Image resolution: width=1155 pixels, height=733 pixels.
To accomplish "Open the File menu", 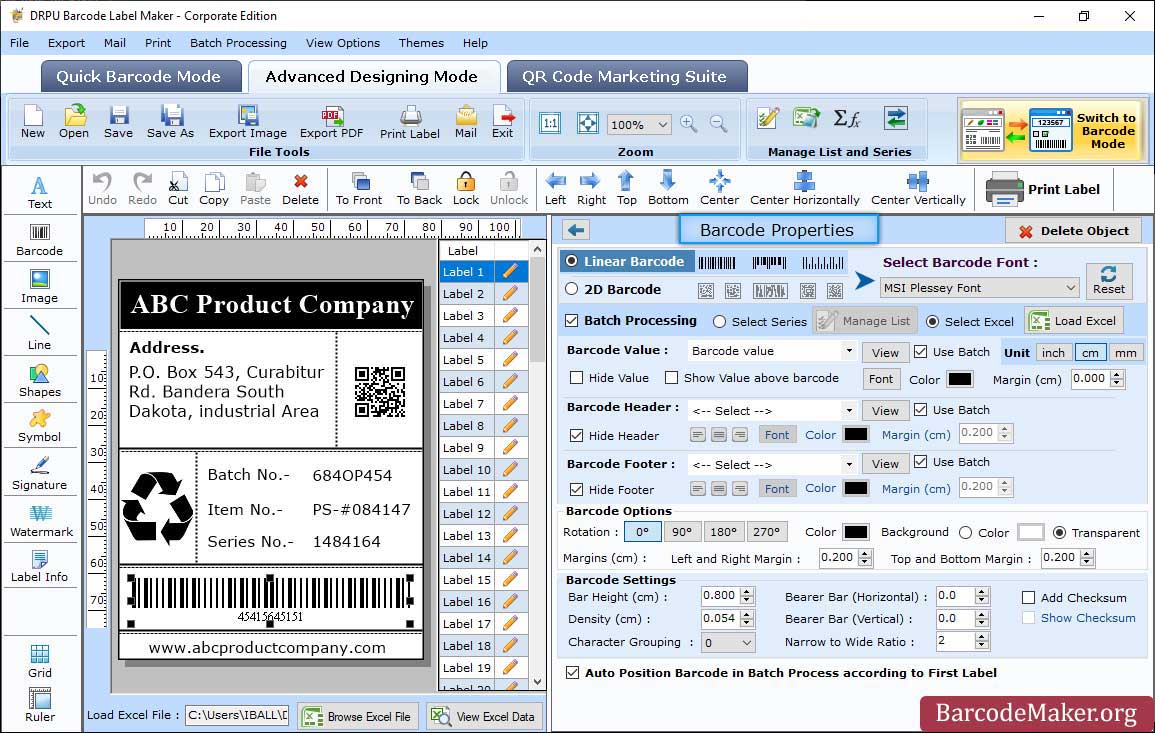I will click(x=20, y=43).
